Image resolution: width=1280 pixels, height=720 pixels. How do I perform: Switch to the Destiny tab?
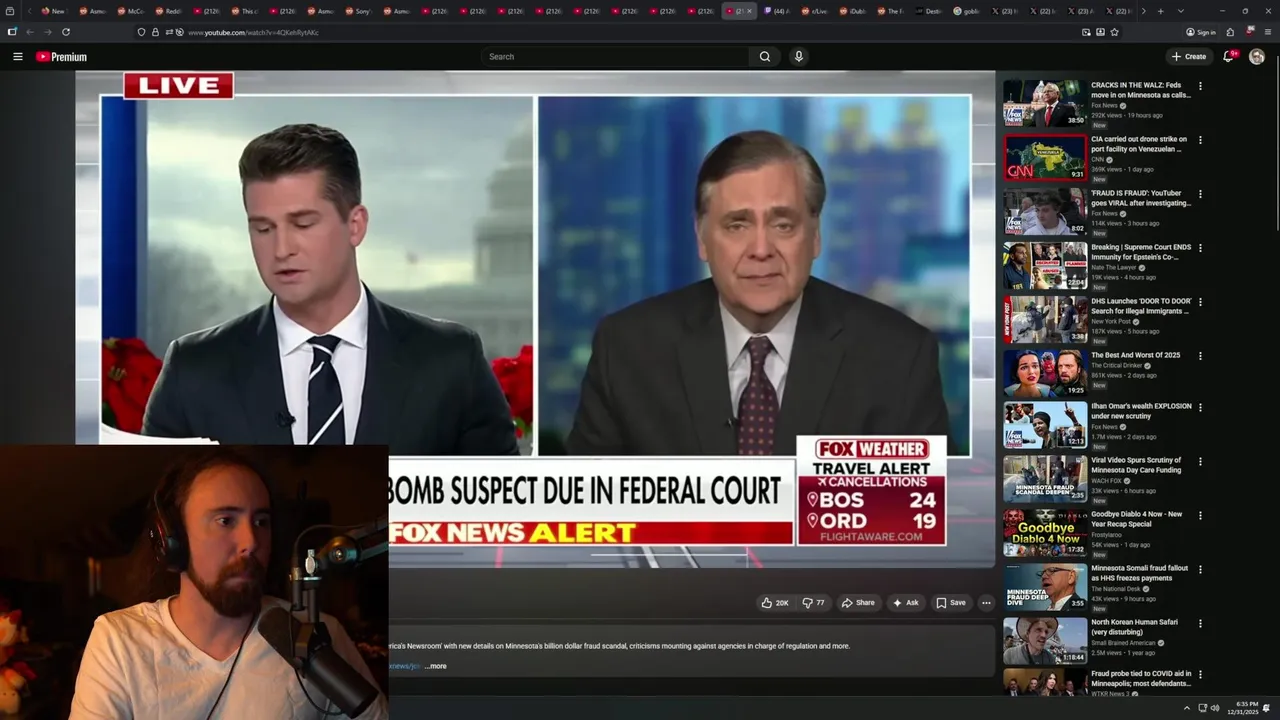pos(928,11)
